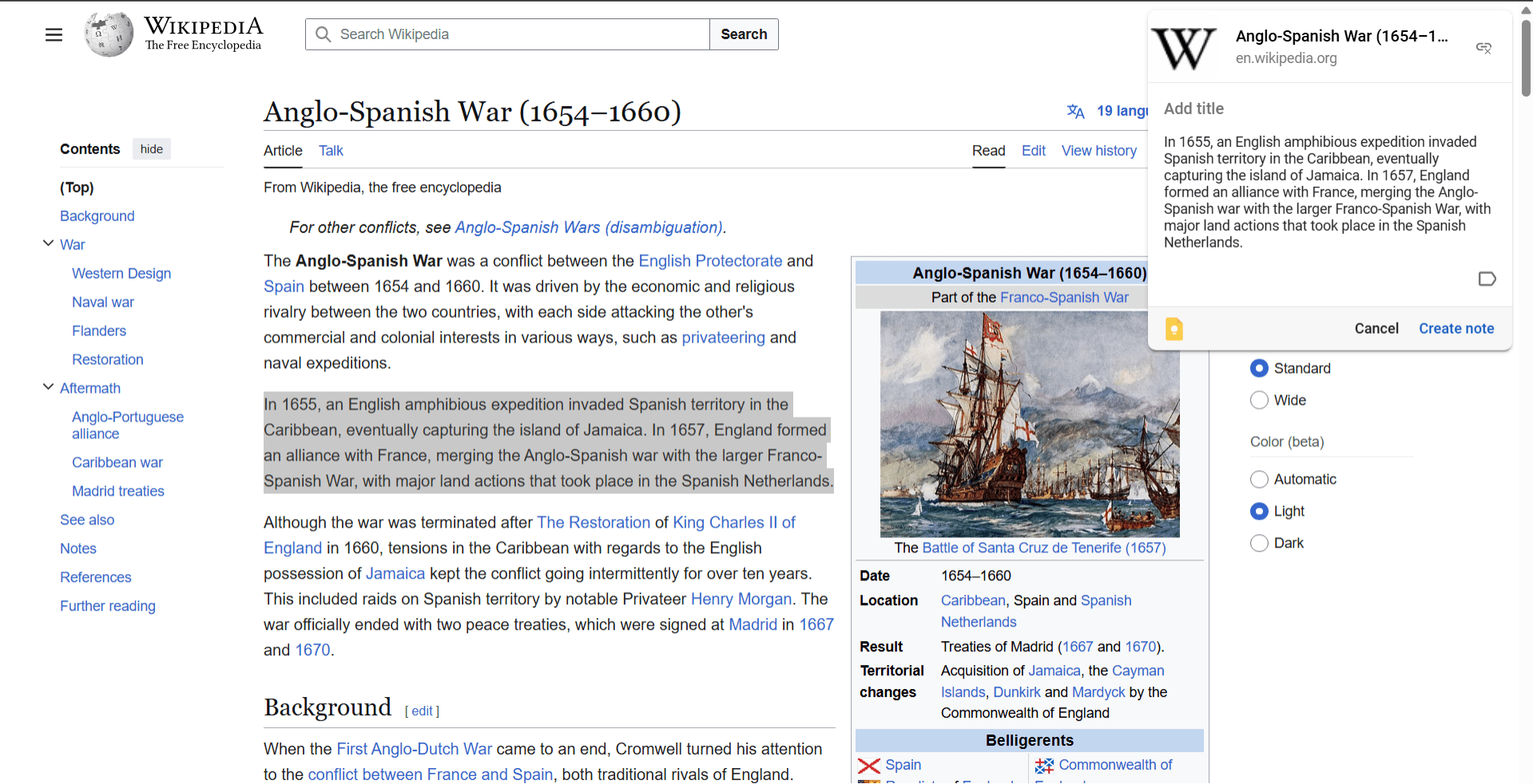
Task: Collapse the Aftermath section in Contents
Action: [48, 387]
